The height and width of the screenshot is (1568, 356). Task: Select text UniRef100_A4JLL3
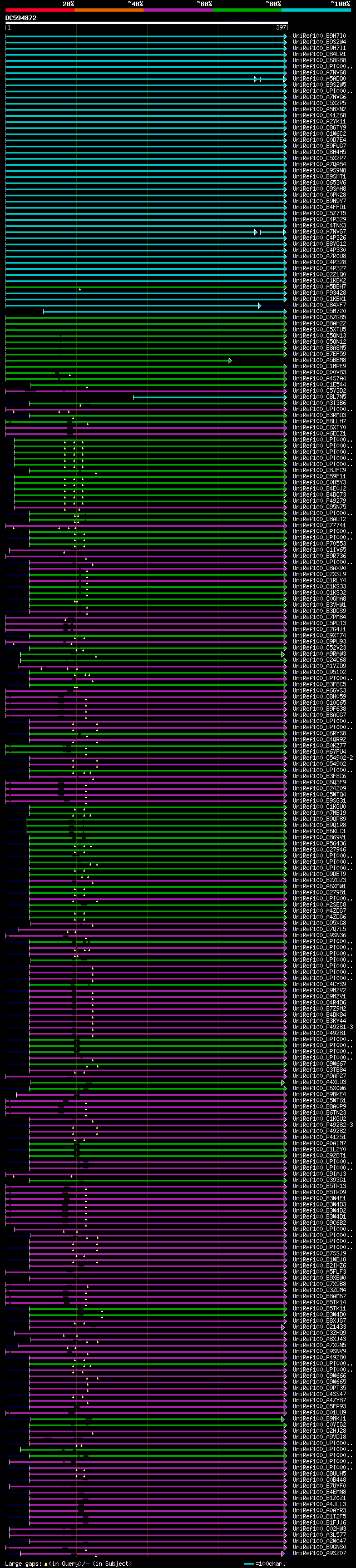[x=319, y=1503]
